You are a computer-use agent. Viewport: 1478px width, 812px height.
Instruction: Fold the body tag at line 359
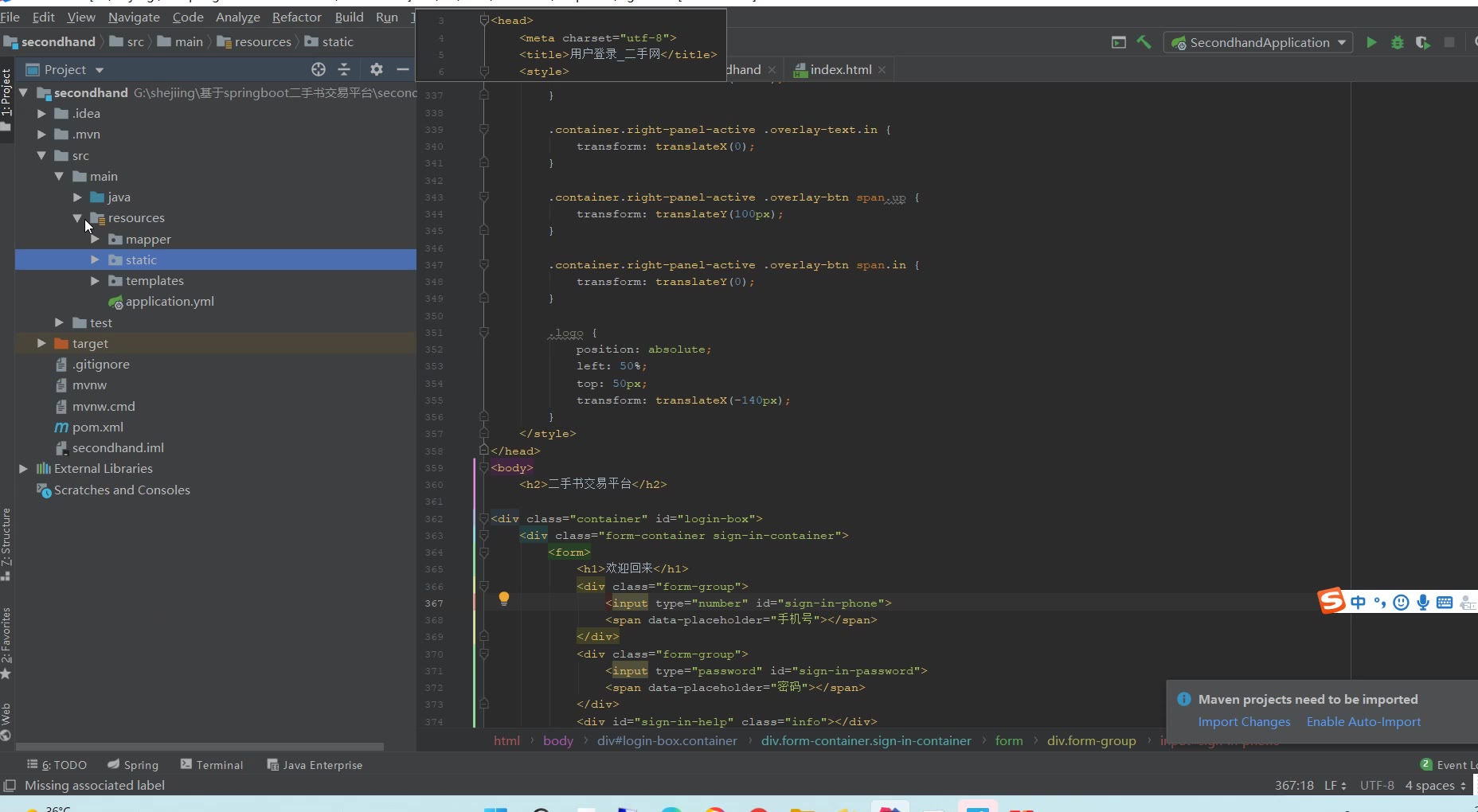click(x=483, y=468)
